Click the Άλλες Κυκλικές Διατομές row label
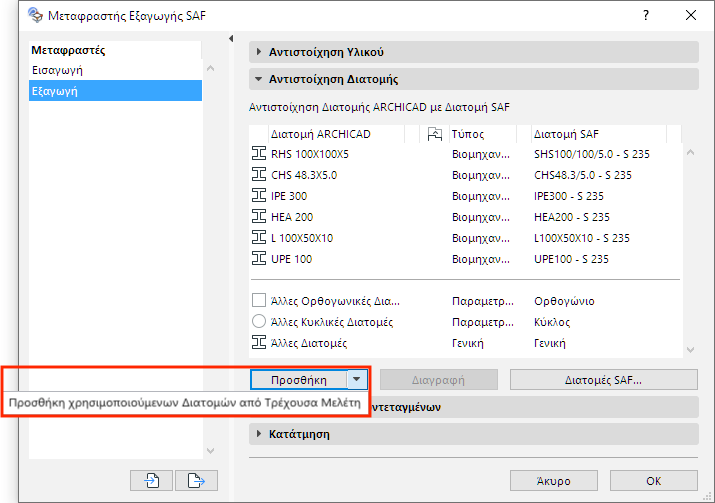This screenshot has height=503, width=715. [332, 322]
